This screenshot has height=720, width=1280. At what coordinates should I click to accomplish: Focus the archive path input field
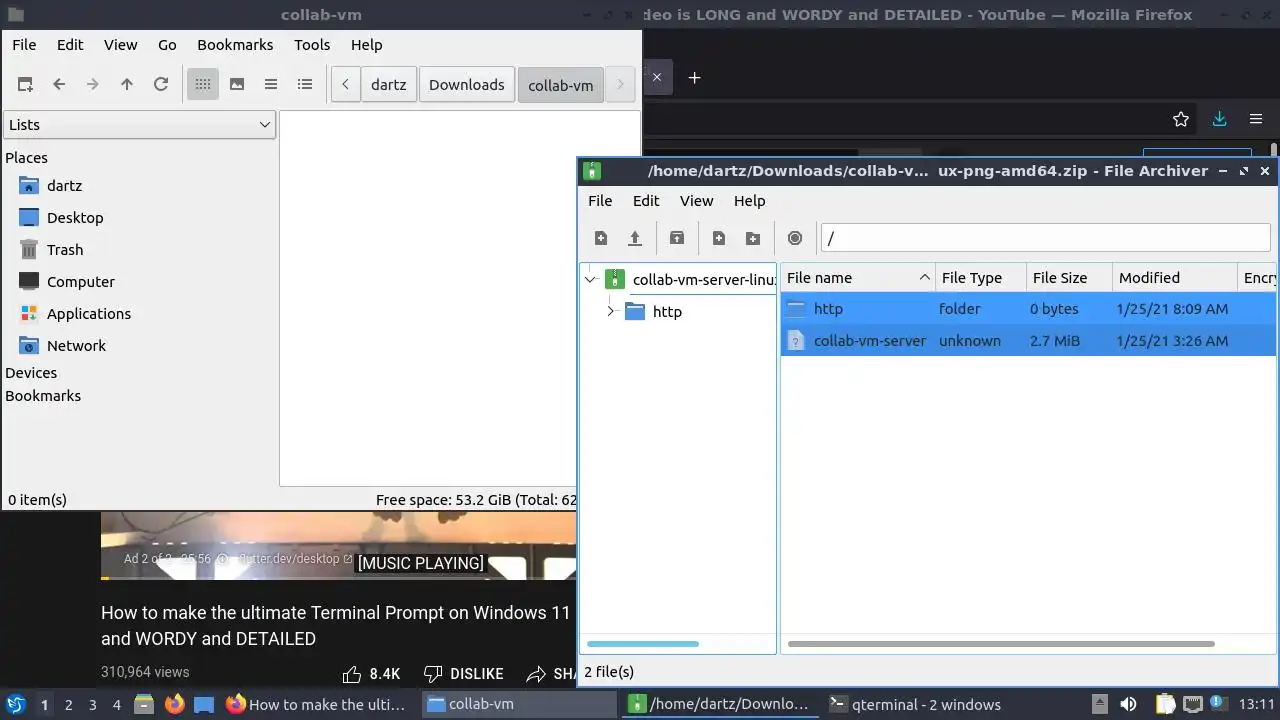coord(1045,238)
